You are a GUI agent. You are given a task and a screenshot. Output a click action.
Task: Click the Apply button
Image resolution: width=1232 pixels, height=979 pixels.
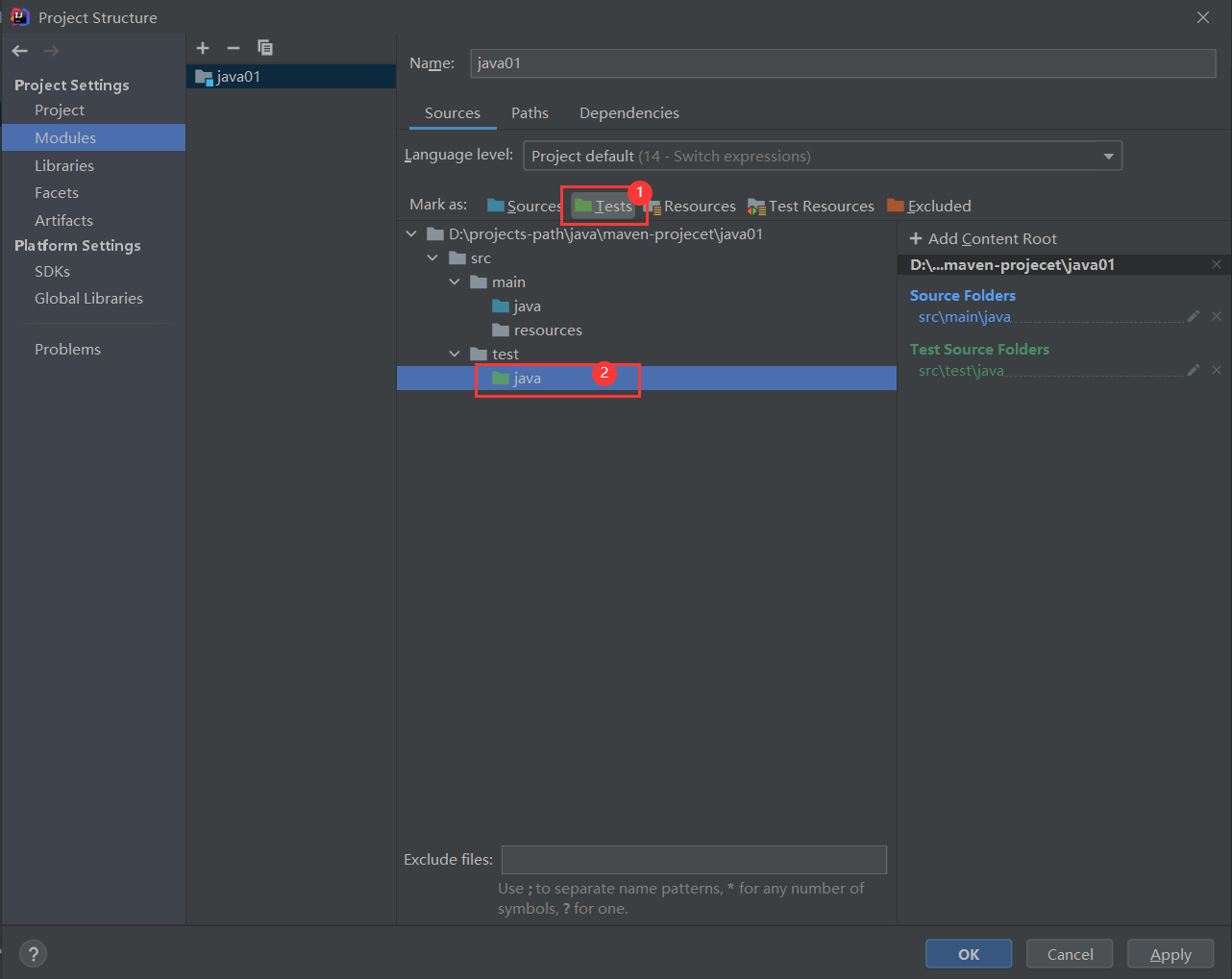coord(1170,954)
